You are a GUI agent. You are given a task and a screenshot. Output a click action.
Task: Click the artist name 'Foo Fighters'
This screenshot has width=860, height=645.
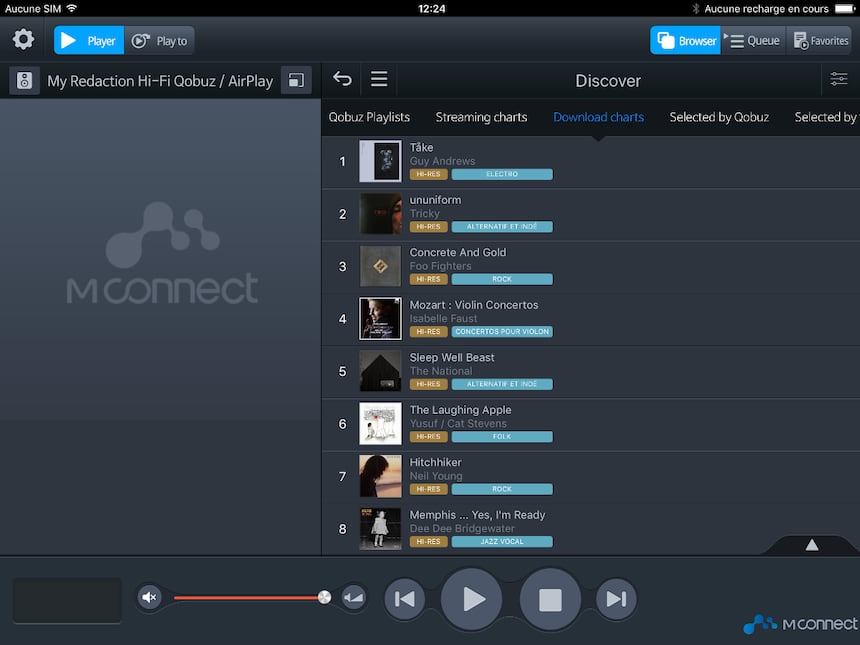coord(440,266)
